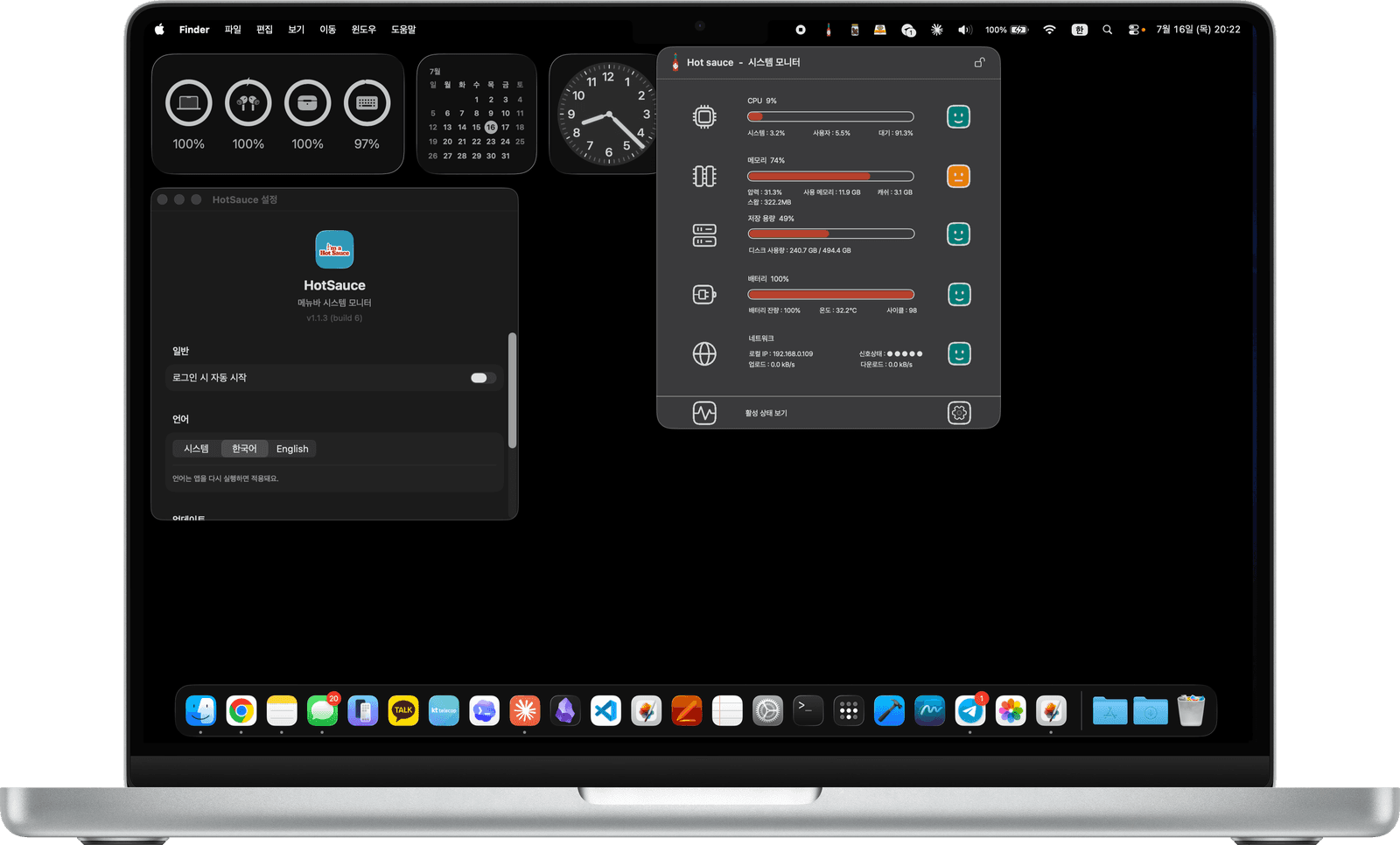Screen dimensions: 1400x845
Task: Launch Xcode from the Dock
Action: tap(889, 710)
